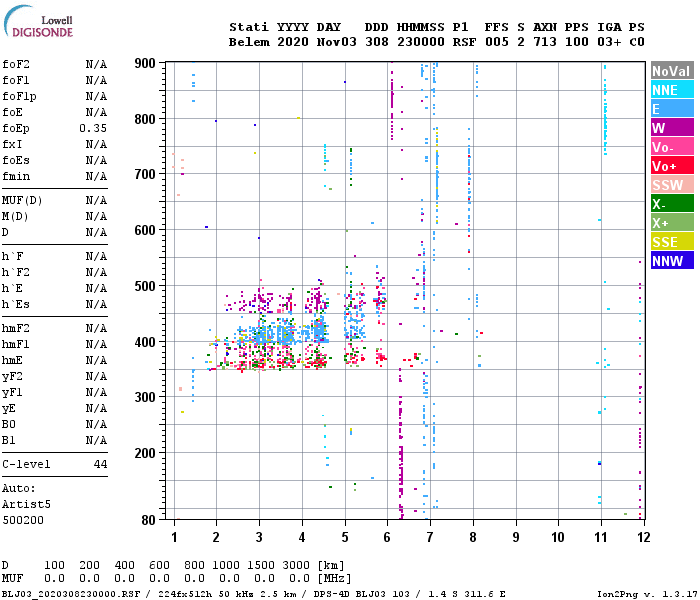The image size is (700, 600).
Task: Click the h`F parameter label
Action: [x=12, y=256]
